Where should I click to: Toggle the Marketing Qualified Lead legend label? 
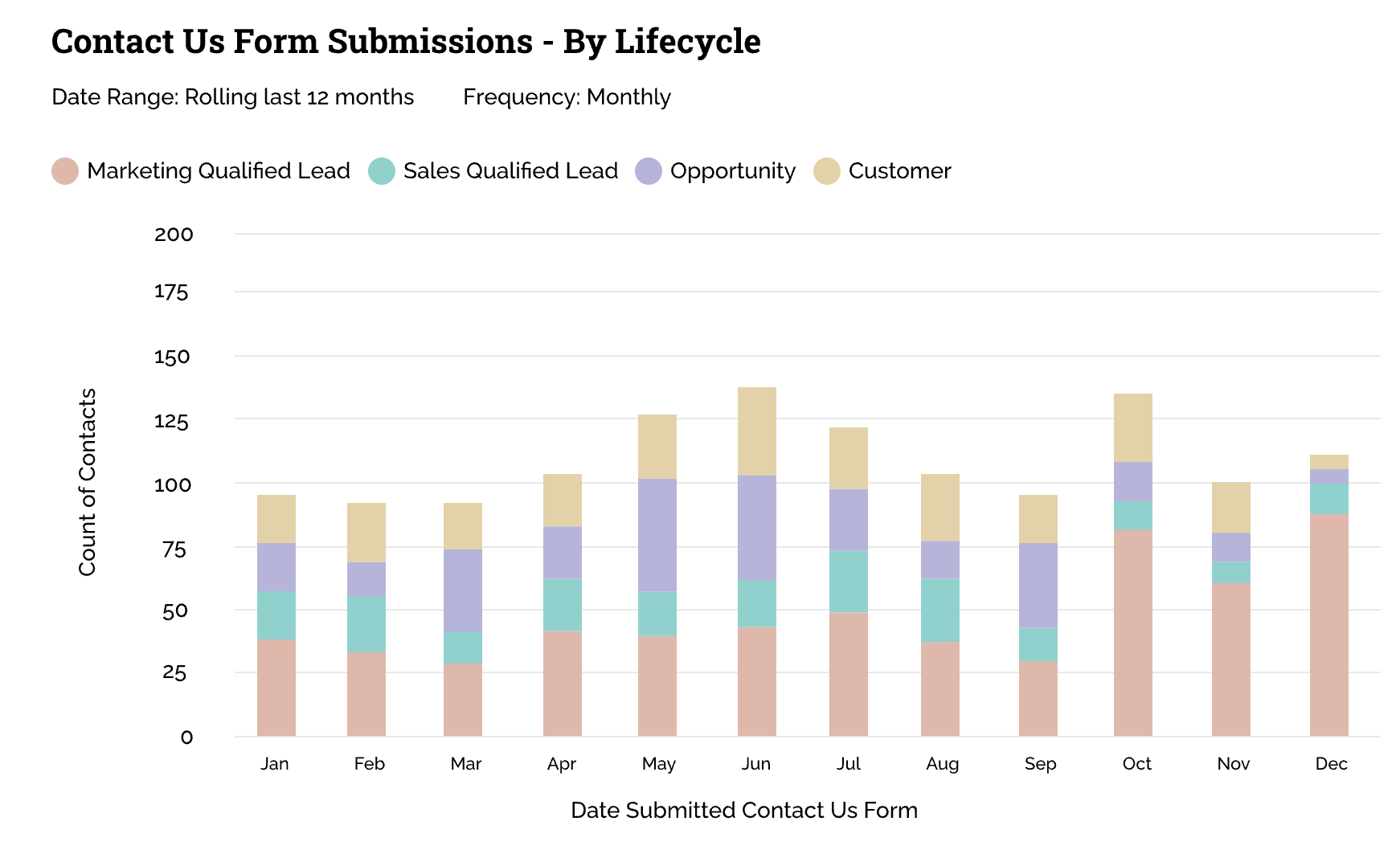point(218,171)
